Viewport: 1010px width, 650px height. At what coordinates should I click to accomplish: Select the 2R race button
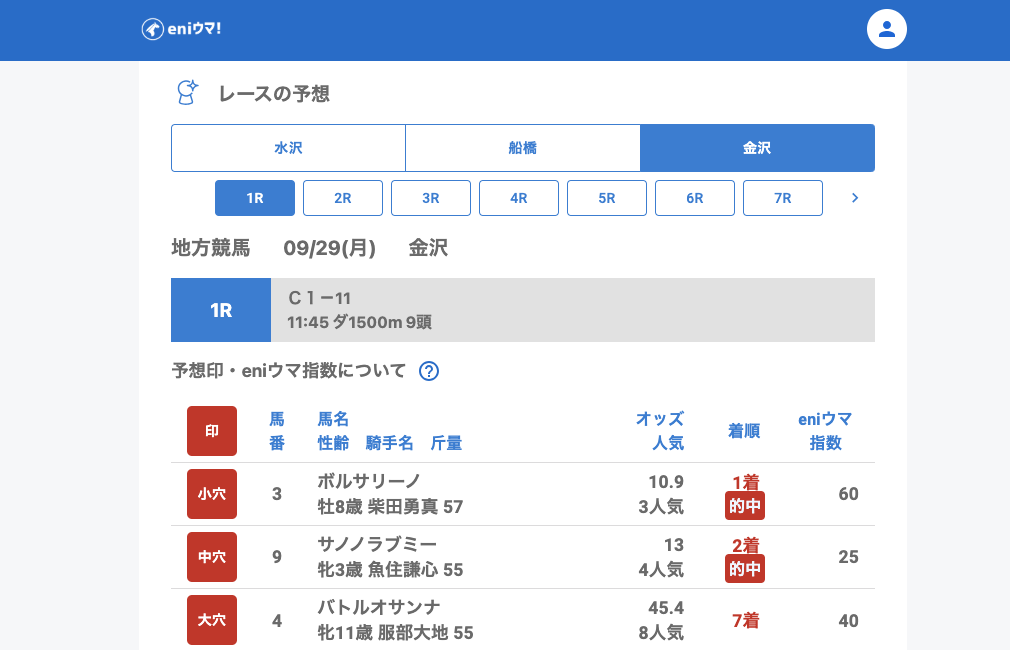tap(343, 198)
